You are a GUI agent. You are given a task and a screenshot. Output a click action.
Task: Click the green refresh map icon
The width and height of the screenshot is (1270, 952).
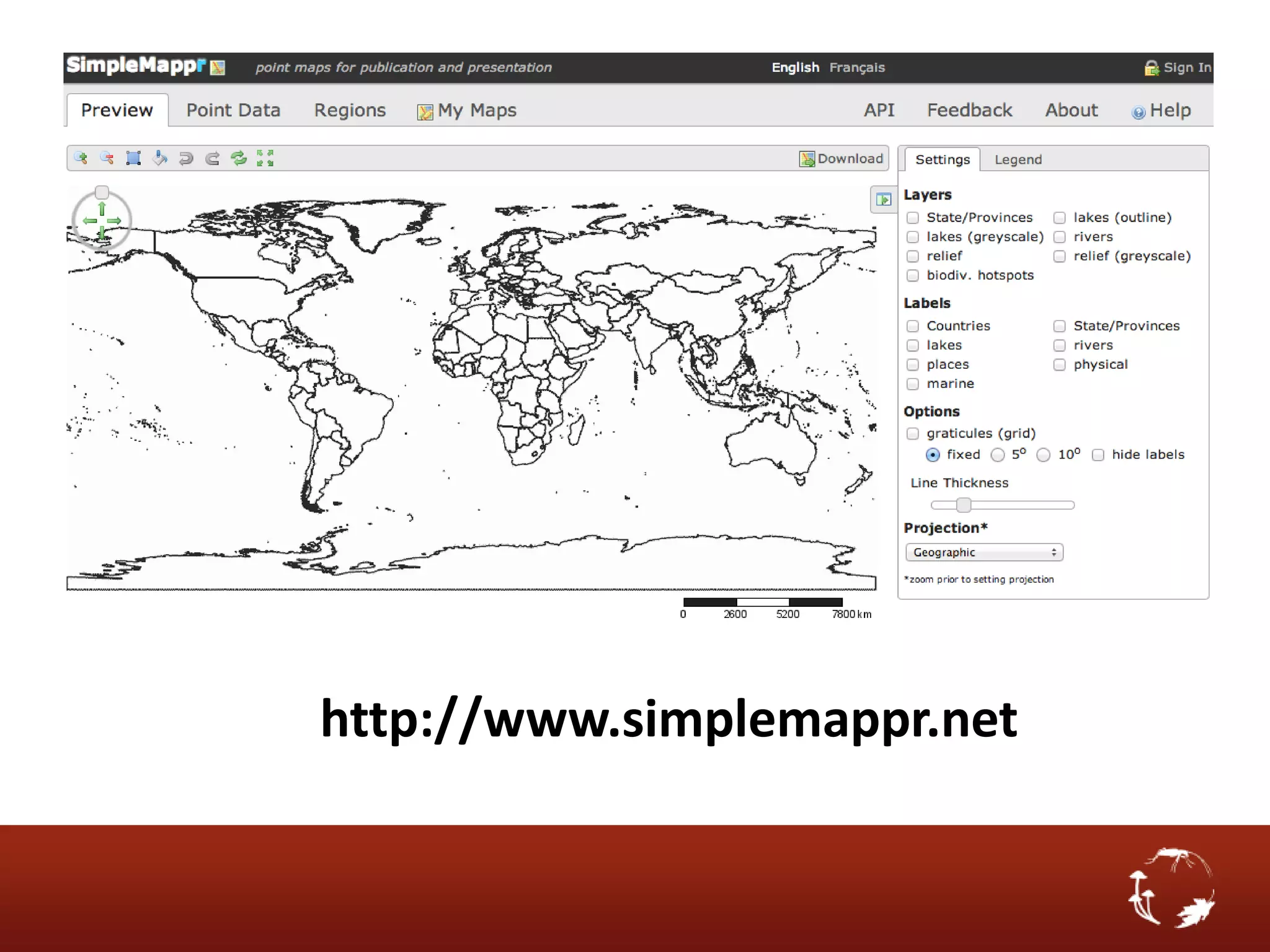coord(239,158)
